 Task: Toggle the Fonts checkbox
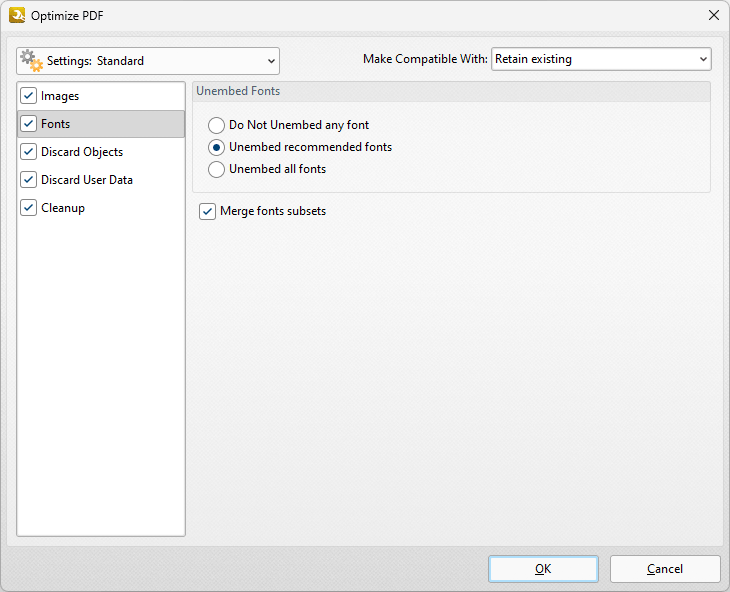point(28,124)
